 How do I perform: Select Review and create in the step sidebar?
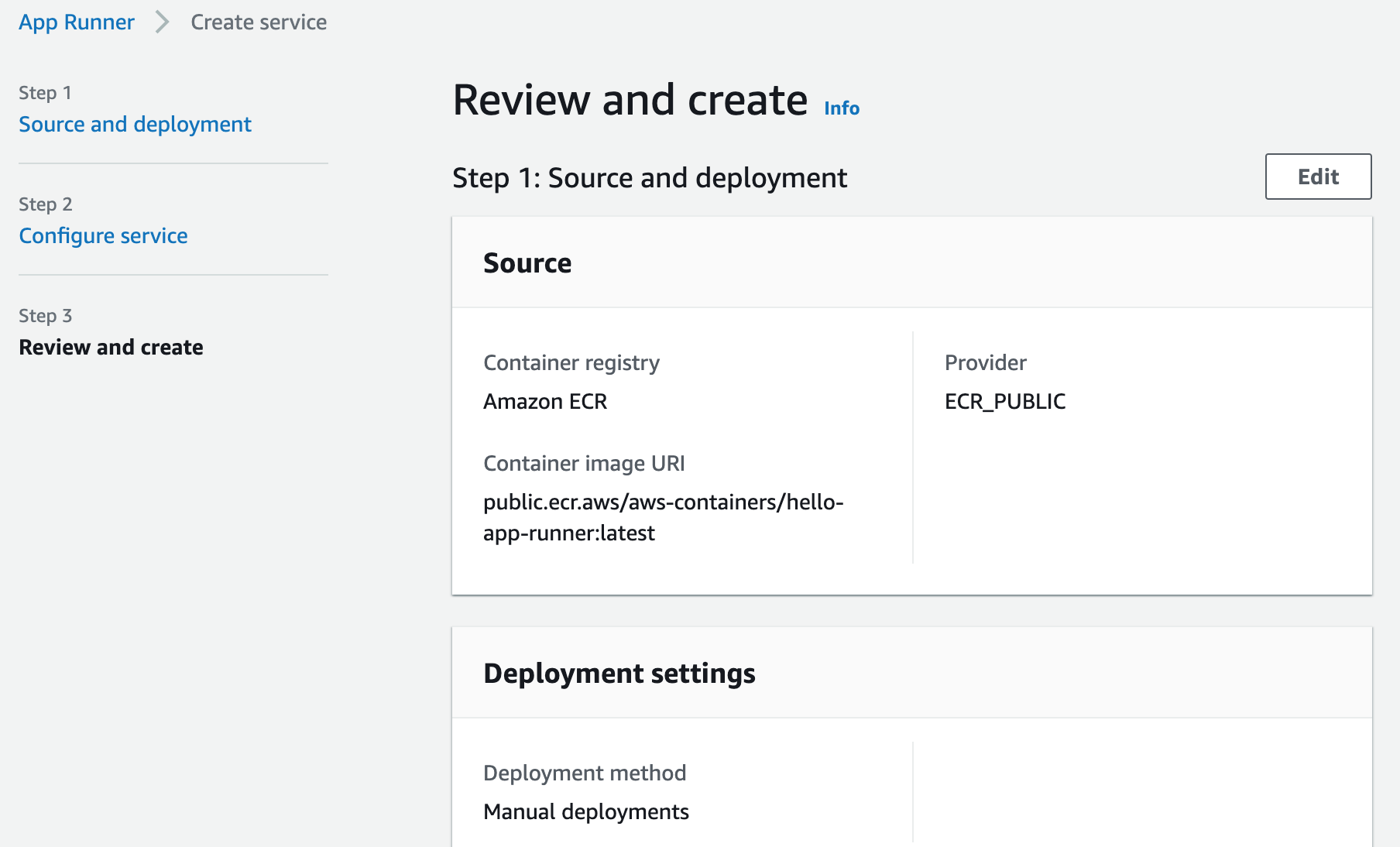point(111,348)
